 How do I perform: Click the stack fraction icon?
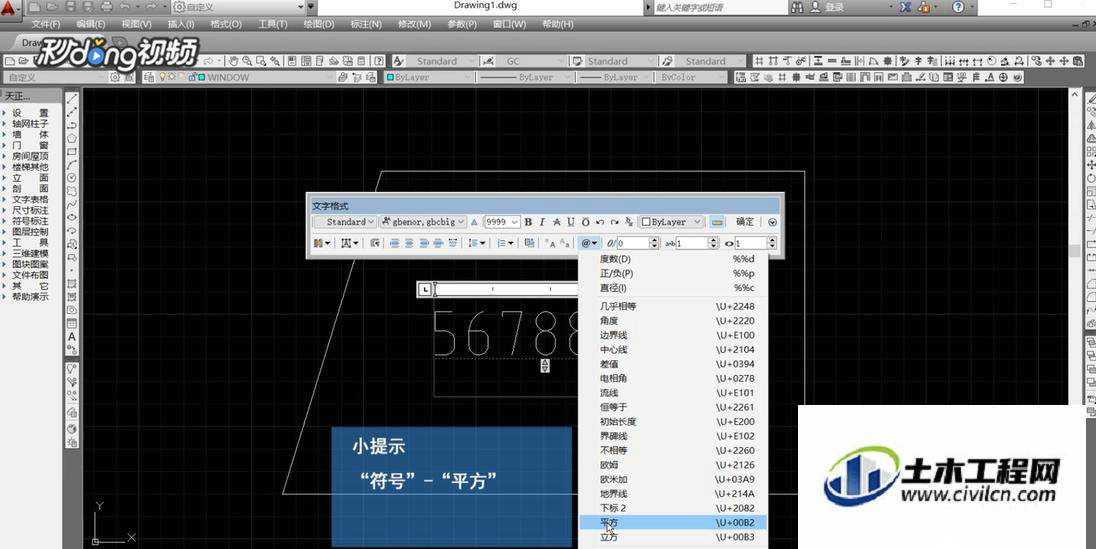tap(629, 222)
